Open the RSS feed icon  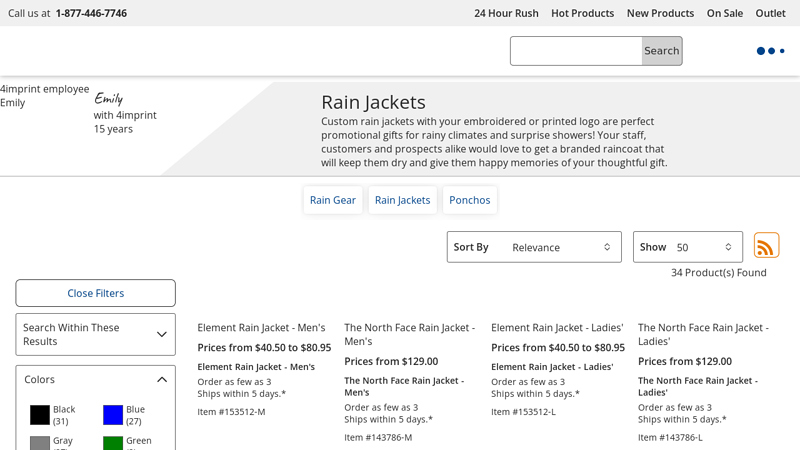pyautogui.click(x=766, y=245)
